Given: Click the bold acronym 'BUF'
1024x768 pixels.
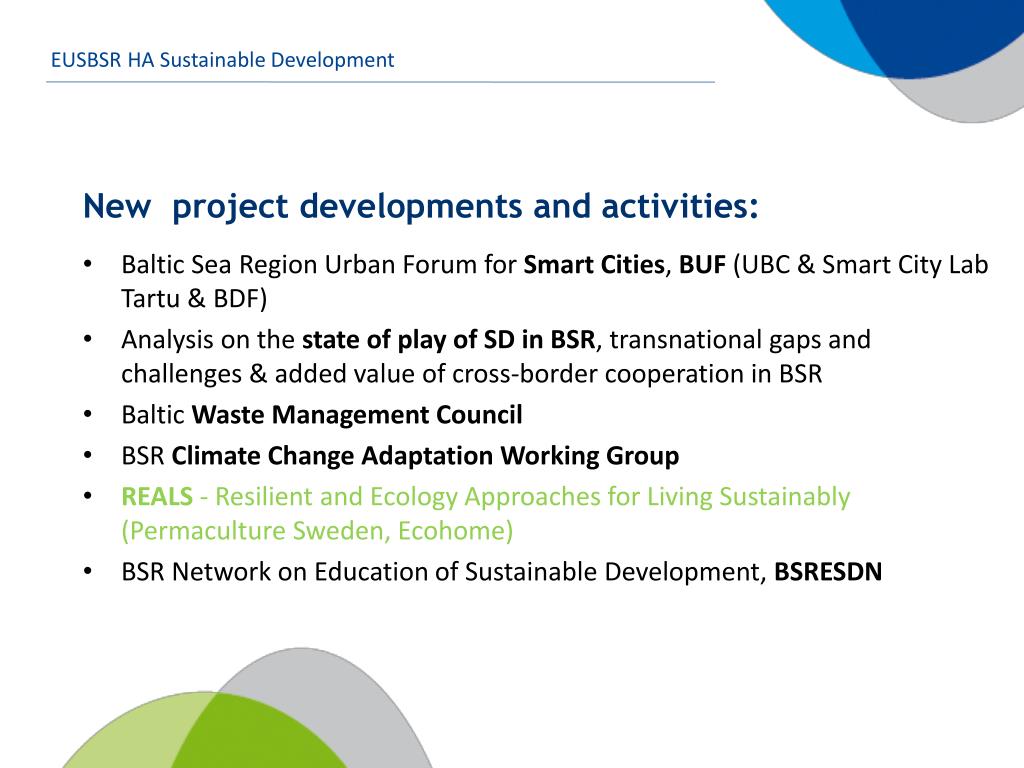Looking at the screenshot, I should tap(702, 265).
